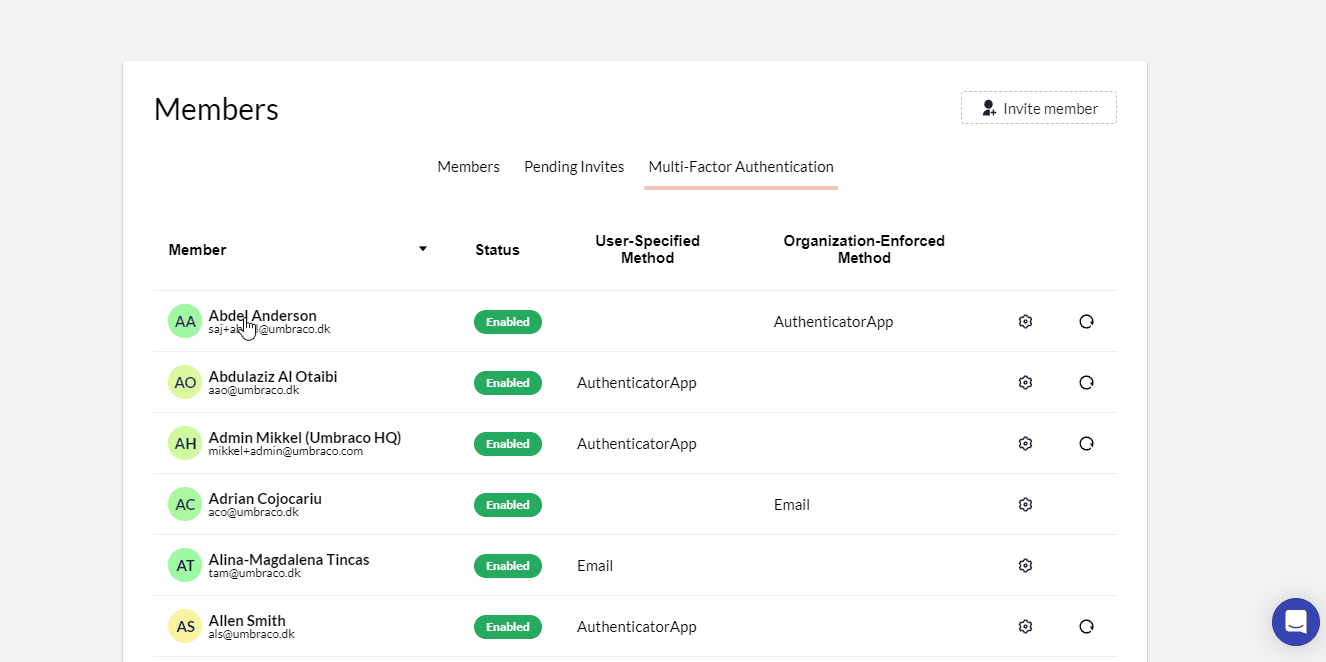Click the email mikkel+admin@umbraco.com
The height and width of the screenshot is (662, 1326).
click(286, 451)
